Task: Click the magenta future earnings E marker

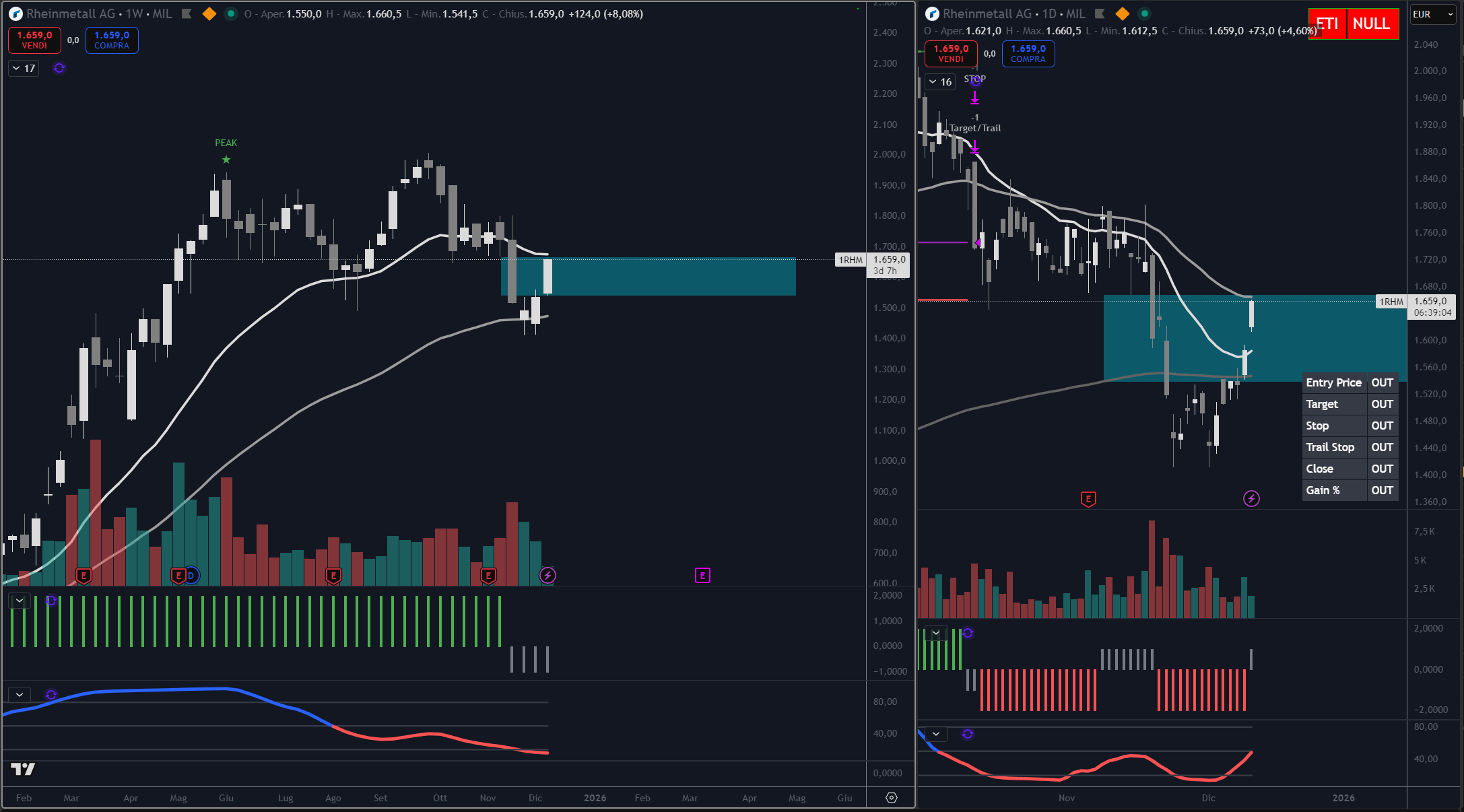Action: (702, 575)
